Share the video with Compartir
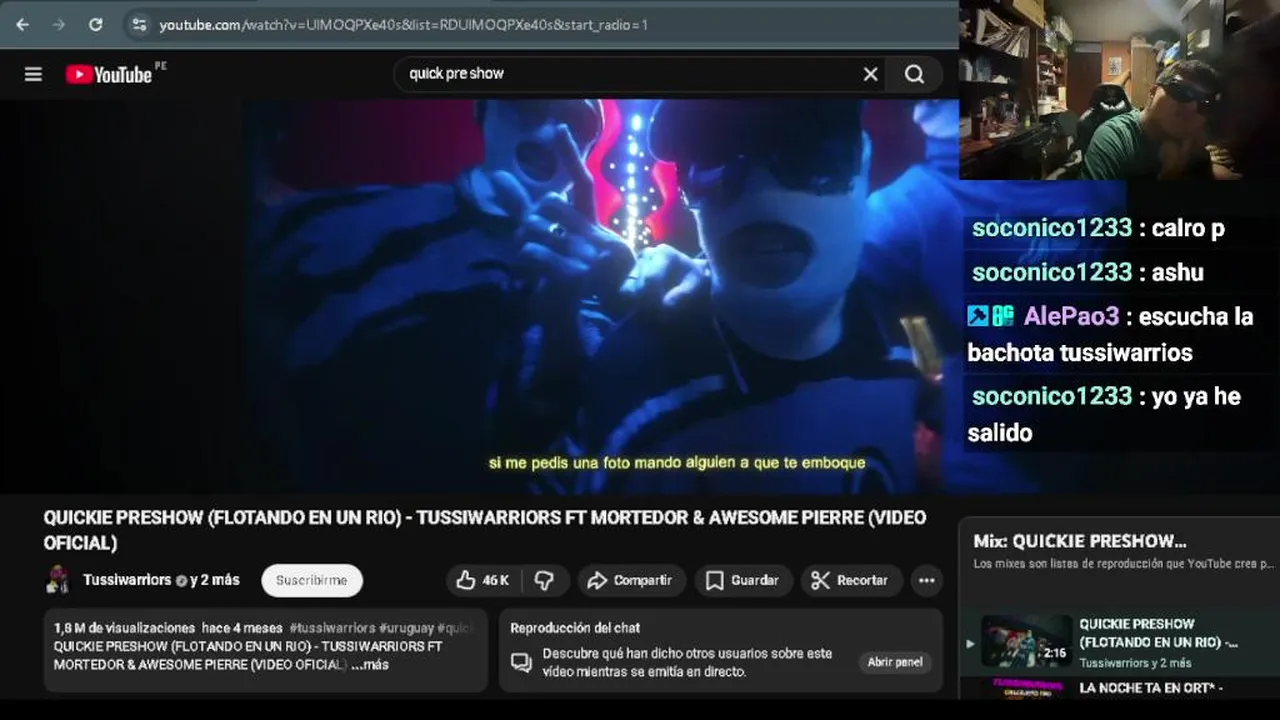 pos(630,580)
